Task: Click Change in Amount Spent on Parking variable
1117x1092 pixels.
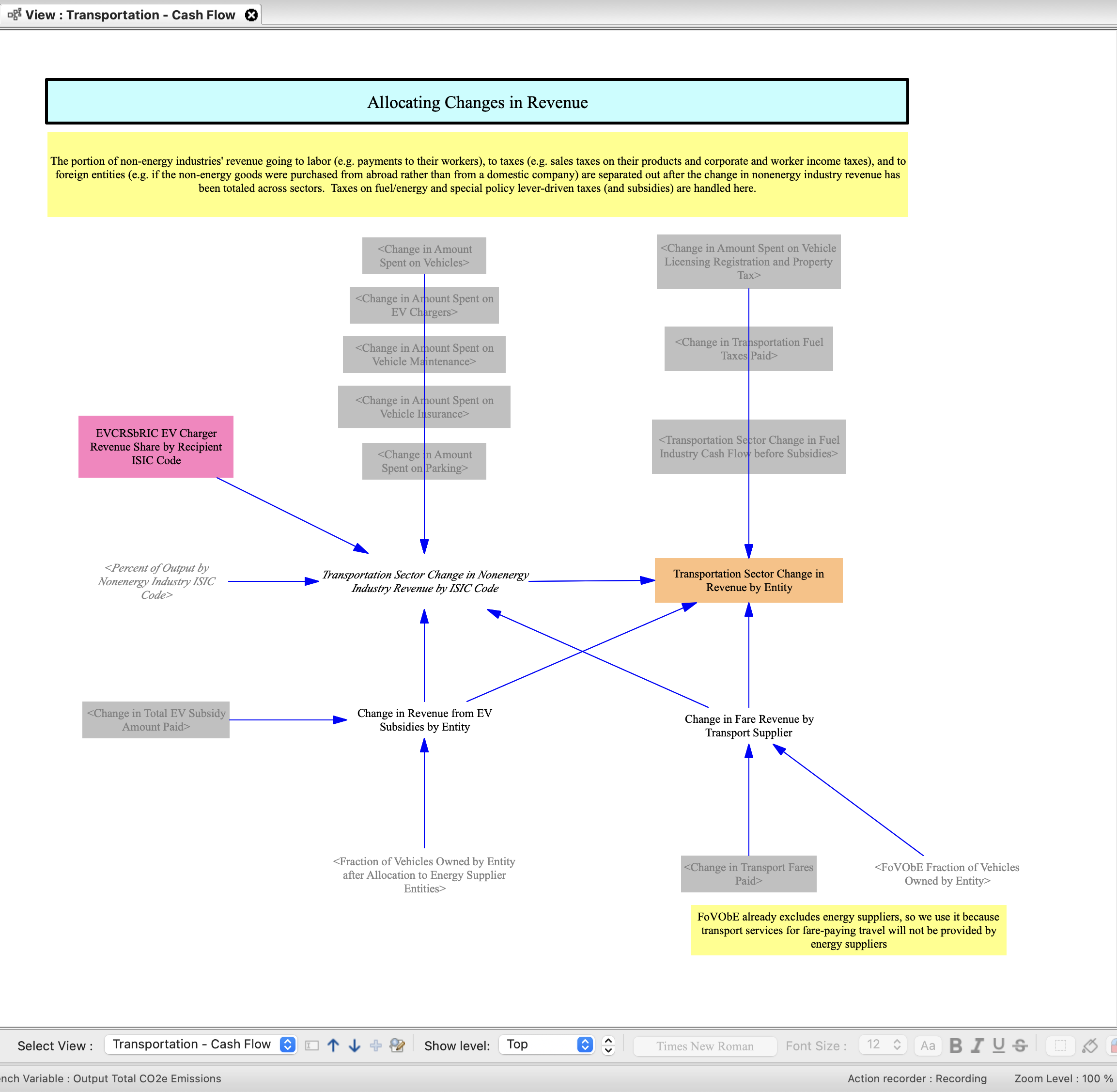Action: coord(424,461)
